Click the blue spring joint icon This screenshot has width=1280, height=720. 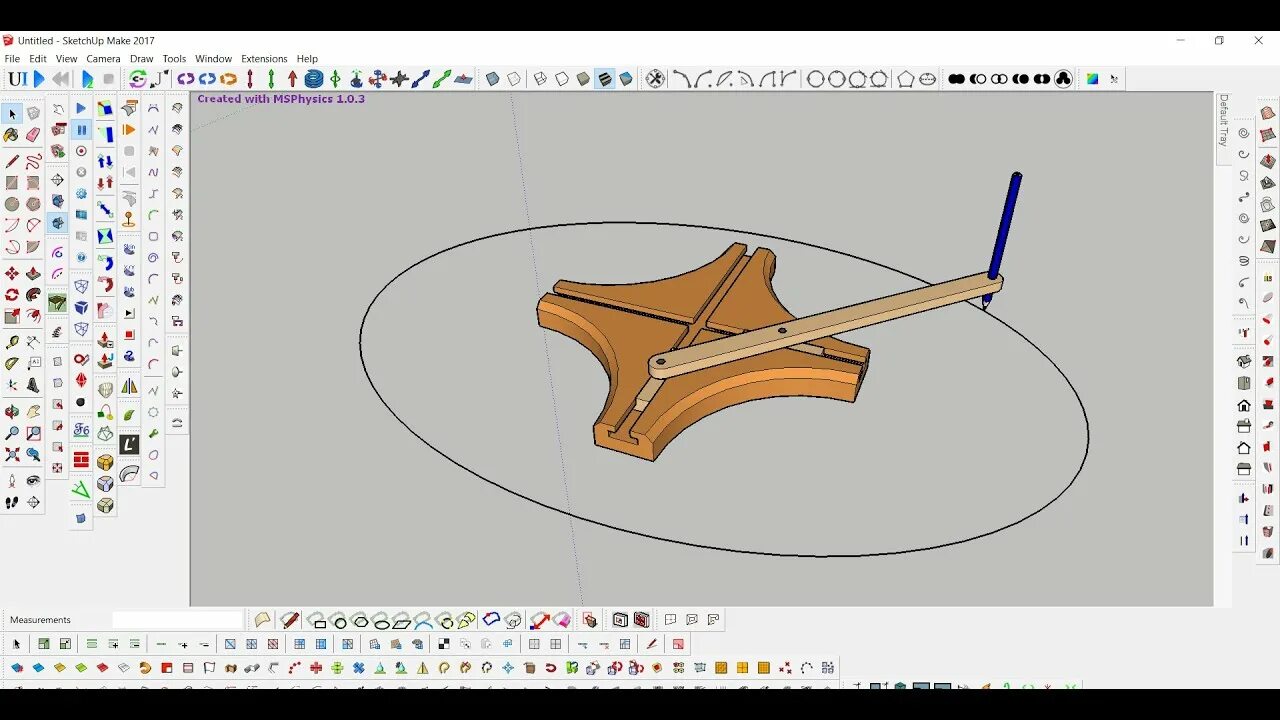(313, 79)
